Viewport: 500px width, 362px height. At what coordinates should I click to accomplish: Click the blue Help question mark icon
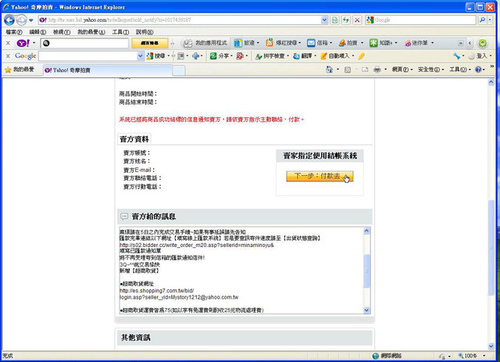(x=479, y=69)
